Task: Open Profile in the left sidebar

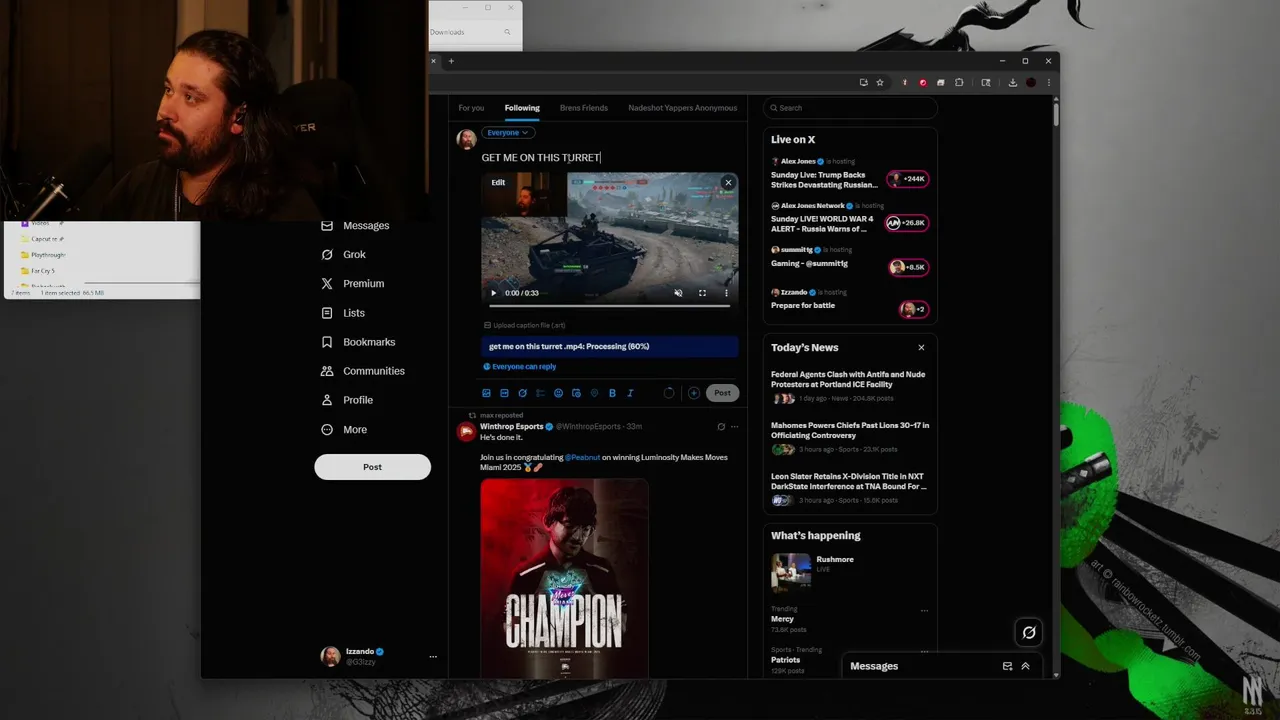Action: [346, 400]
